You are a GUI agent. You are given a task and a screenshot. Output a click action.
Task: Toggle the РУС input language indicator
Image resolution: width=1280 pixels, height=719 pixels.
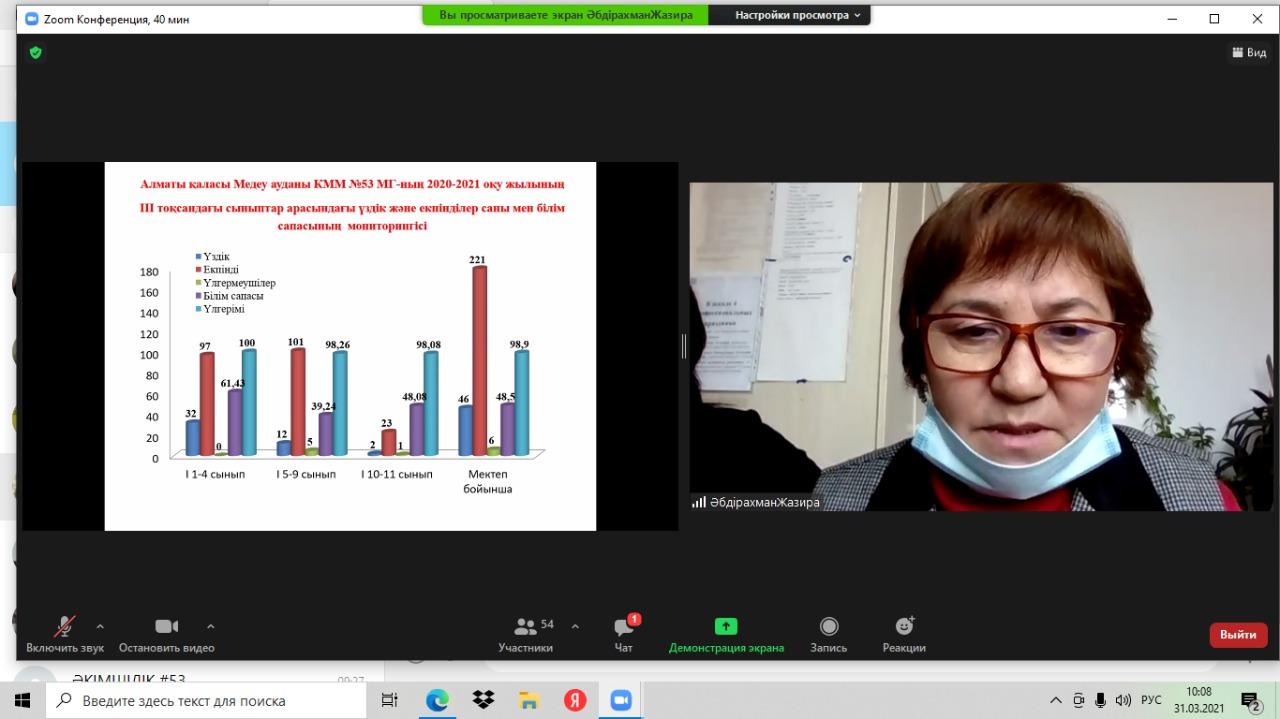coord(1152,700)
